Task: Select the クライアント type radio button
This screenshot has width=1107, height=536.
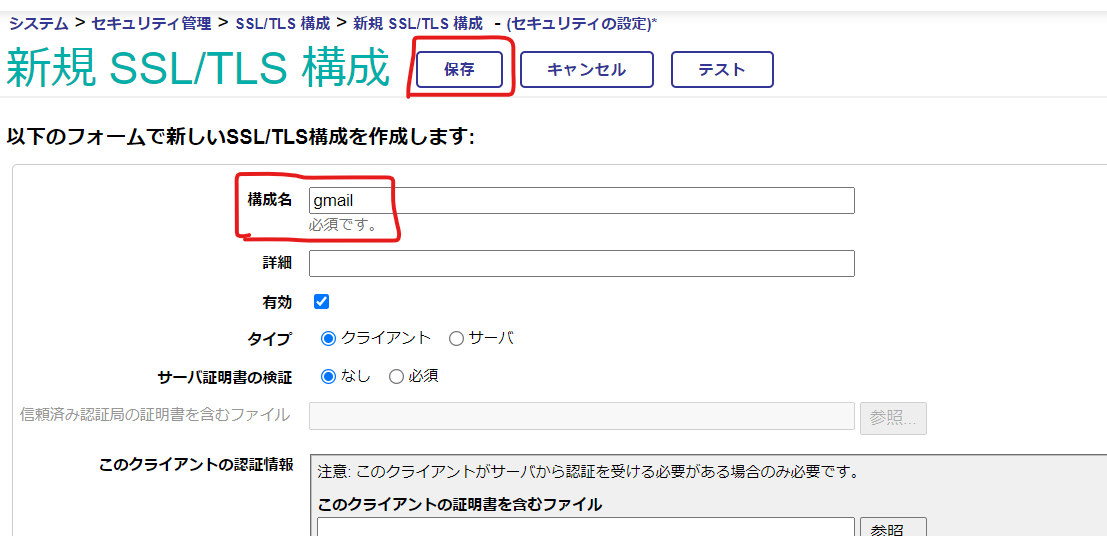Action: tap(329, 339)
